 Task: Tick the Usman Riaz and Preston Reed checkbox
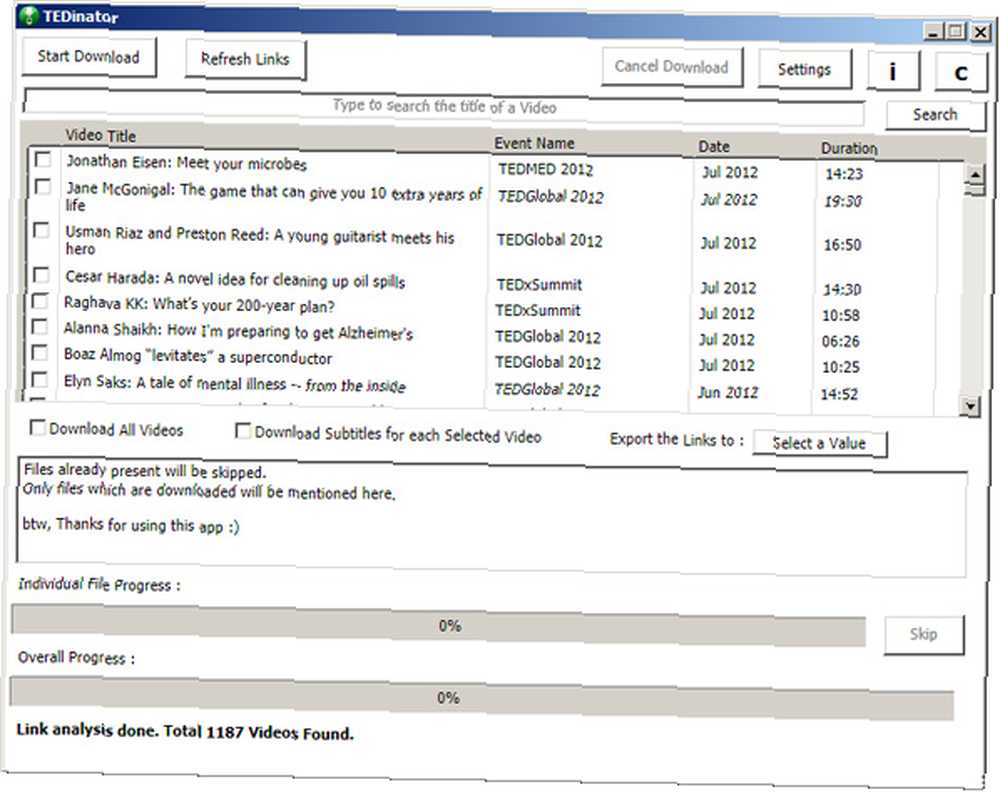point(41,230)
